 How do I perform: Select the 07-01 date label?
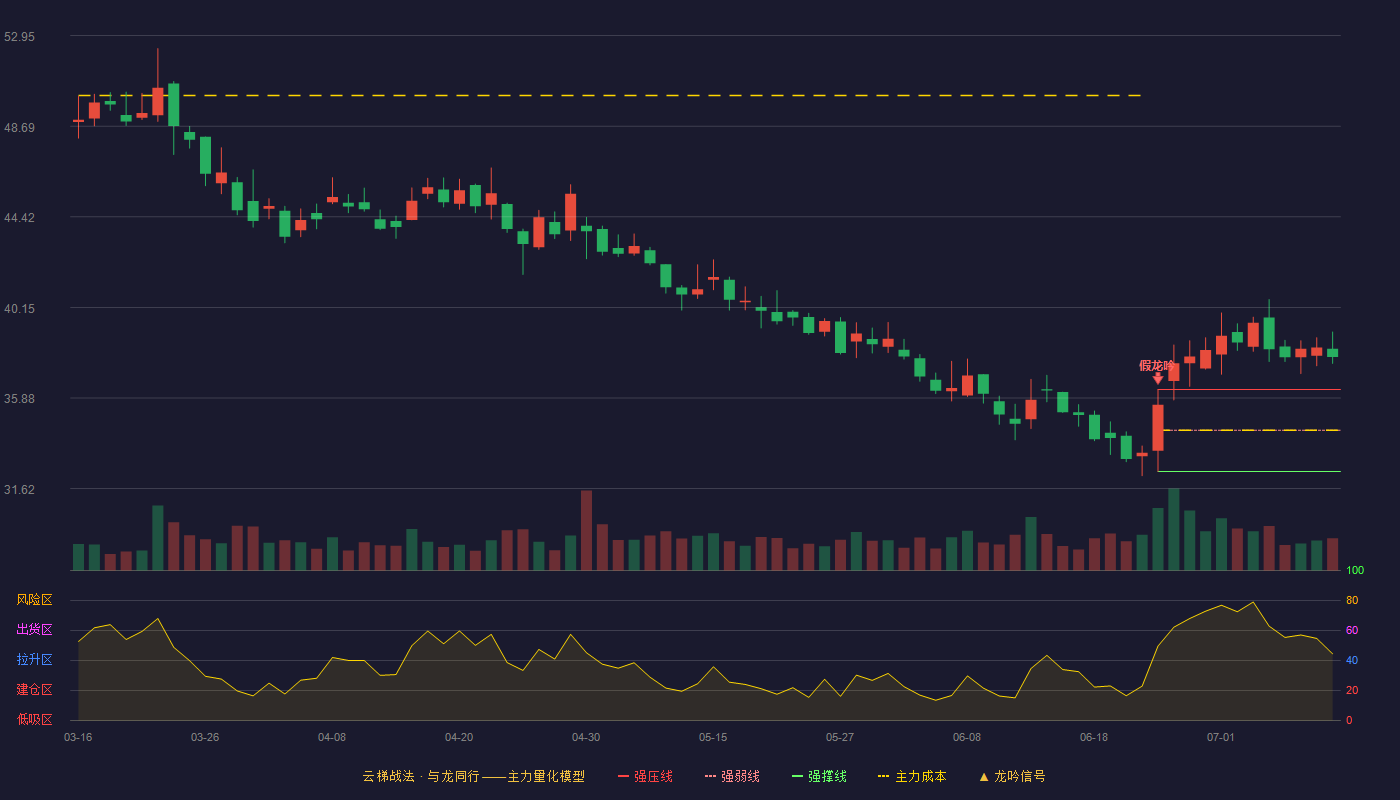click(1221, 737)
